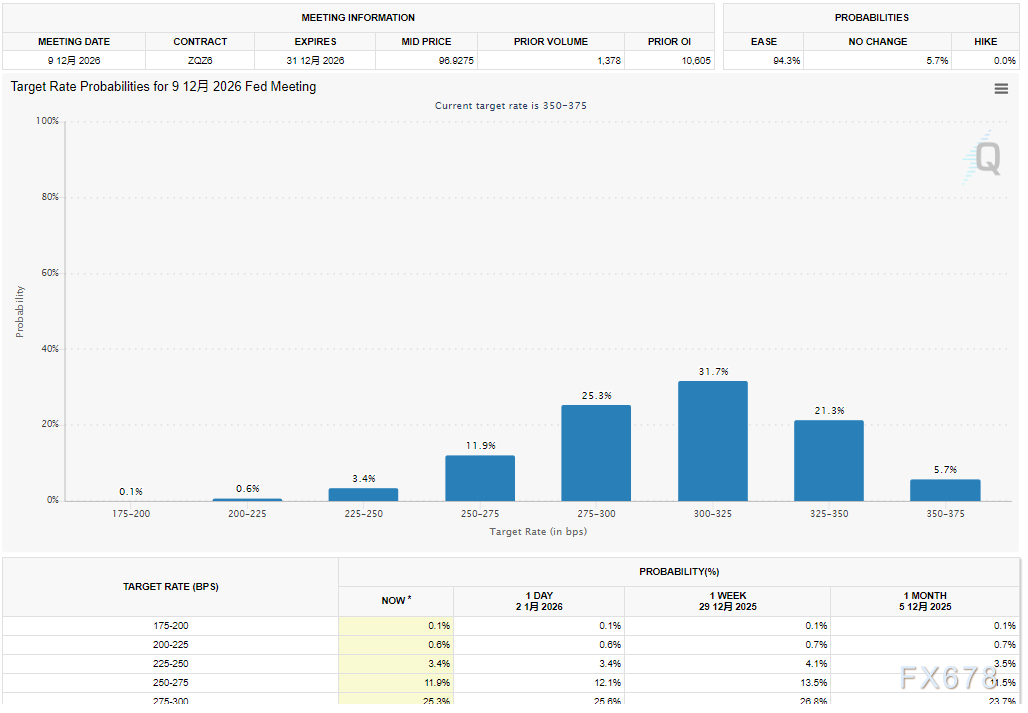Click the HIKE probability header
This screenshot has height=713, width=1028.
[985, 42]
